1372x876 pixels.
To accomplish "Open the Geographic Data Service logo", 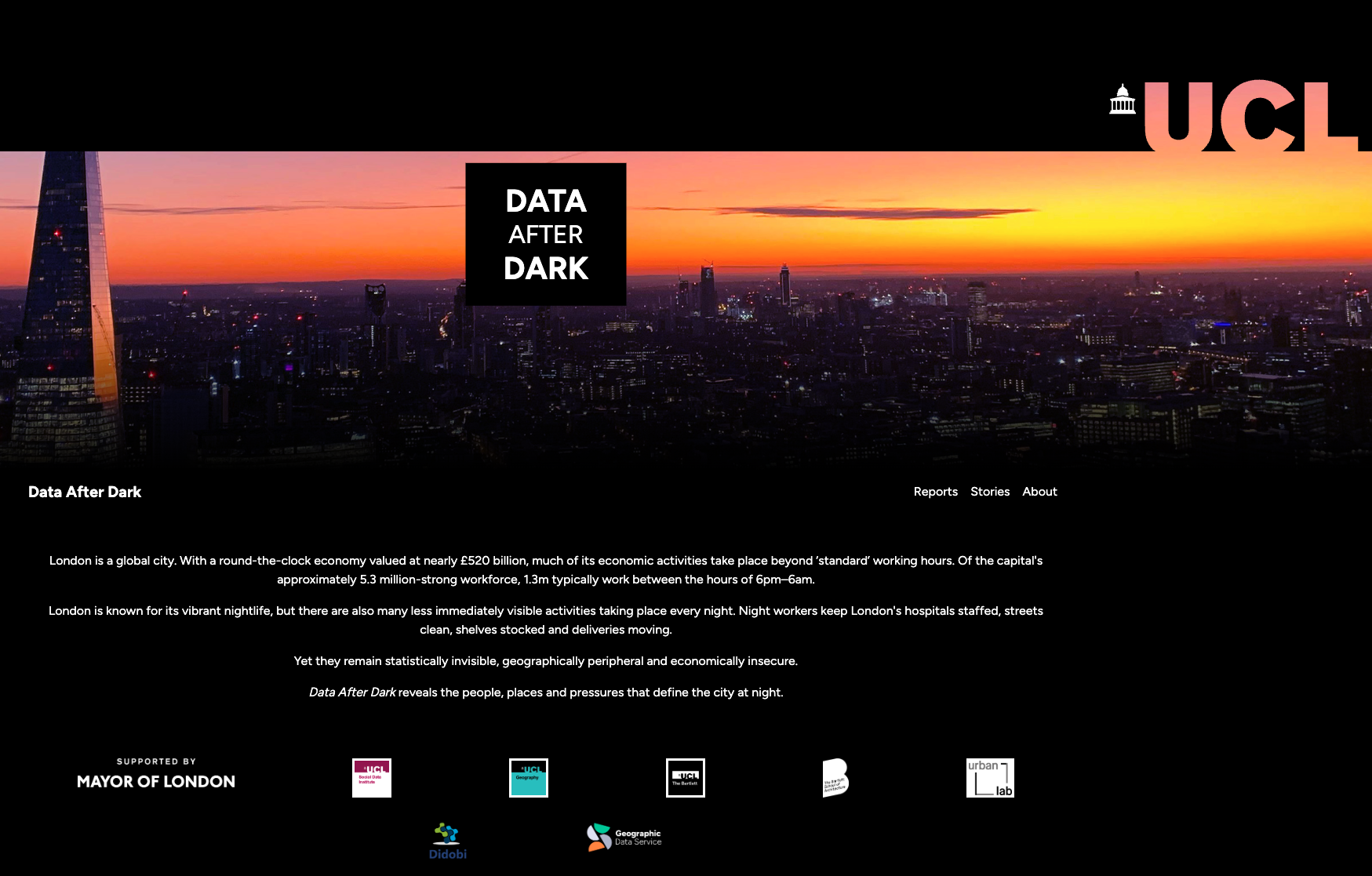I will point(624,838).
